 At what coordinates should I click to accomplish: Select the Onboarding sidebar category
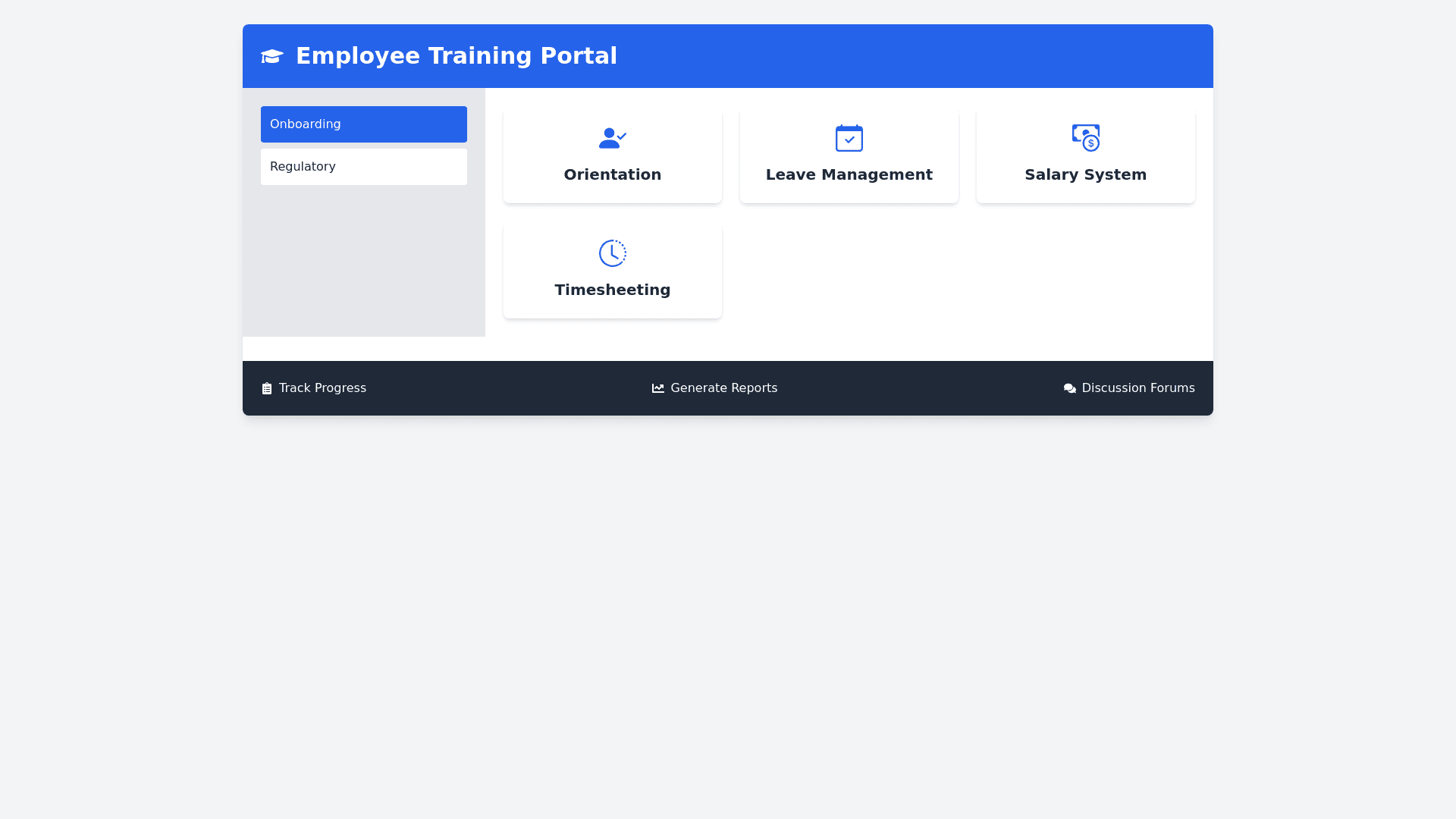363,124
